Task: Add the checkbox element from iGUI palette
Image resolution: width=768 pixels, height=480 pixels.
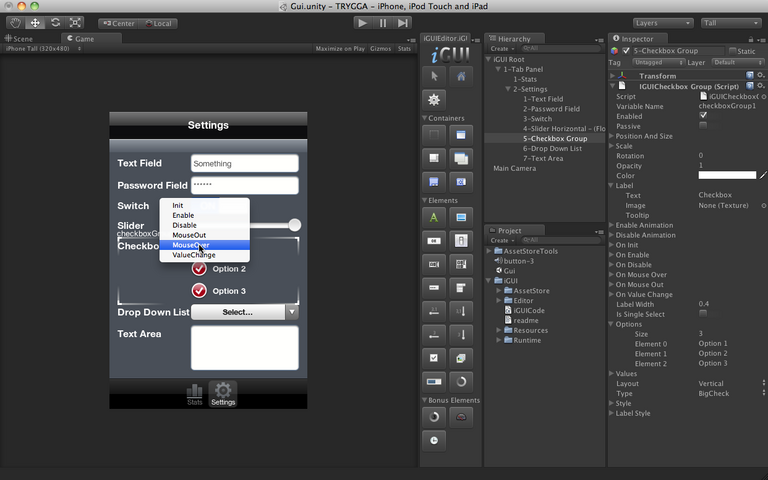Action: (434, 357)
